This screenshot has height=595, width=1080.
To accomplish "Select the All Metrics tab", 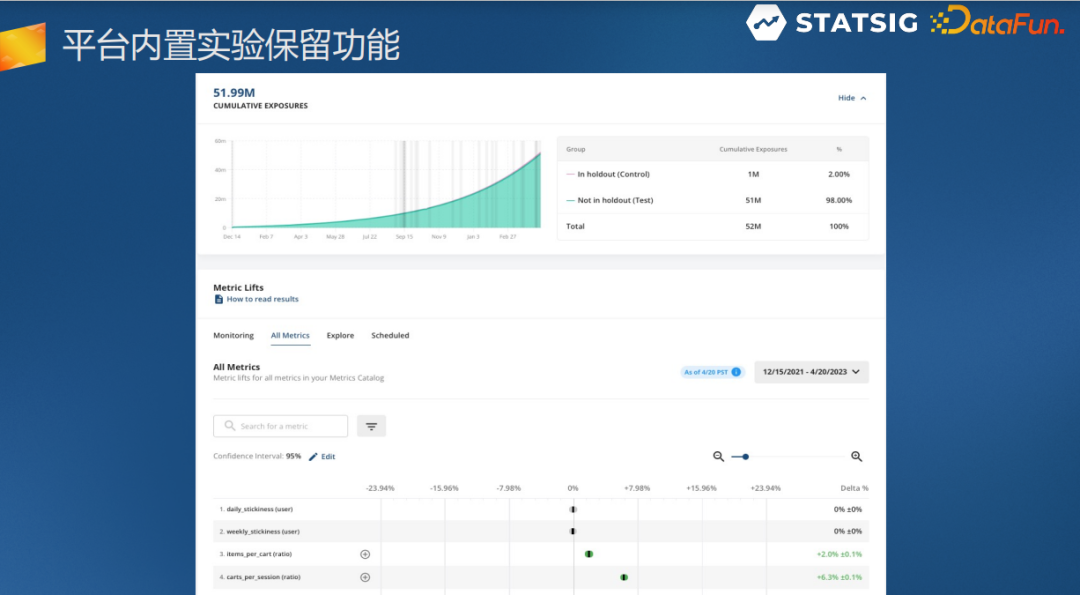I will (x=290, y=335).
